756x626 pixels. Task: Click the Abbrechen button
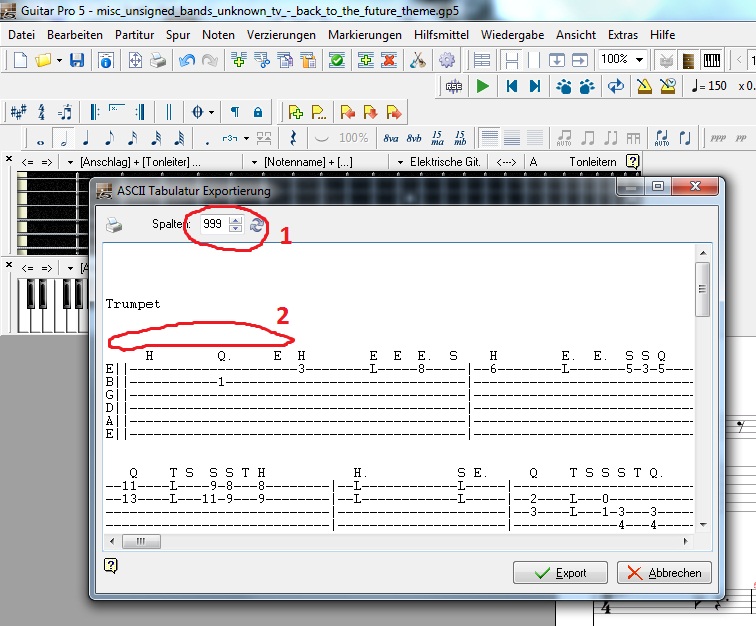[x=664, y=573]
